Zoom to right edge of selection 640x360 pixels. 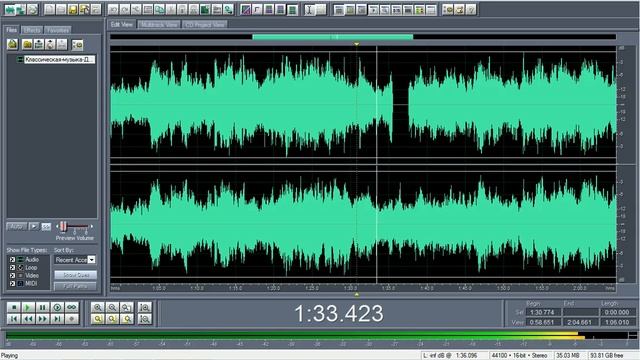[x=127, y=319]
